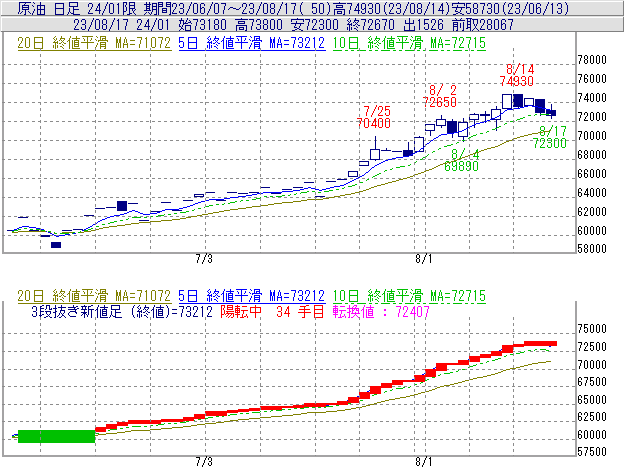624x475 pixels.
Task: Click the 8/17 72300 low label
Action: click(x=550, y=137)
